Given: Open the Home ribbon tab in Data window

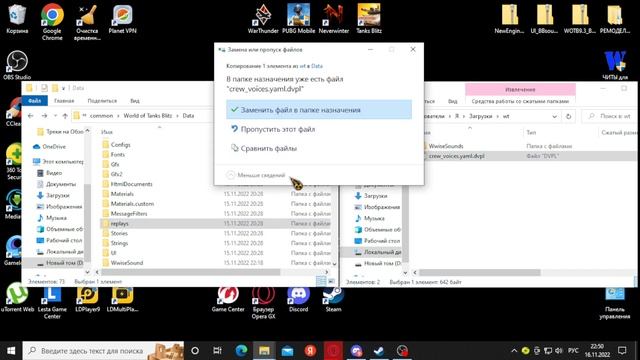Looking at the screenshot, I should [64, 100].
